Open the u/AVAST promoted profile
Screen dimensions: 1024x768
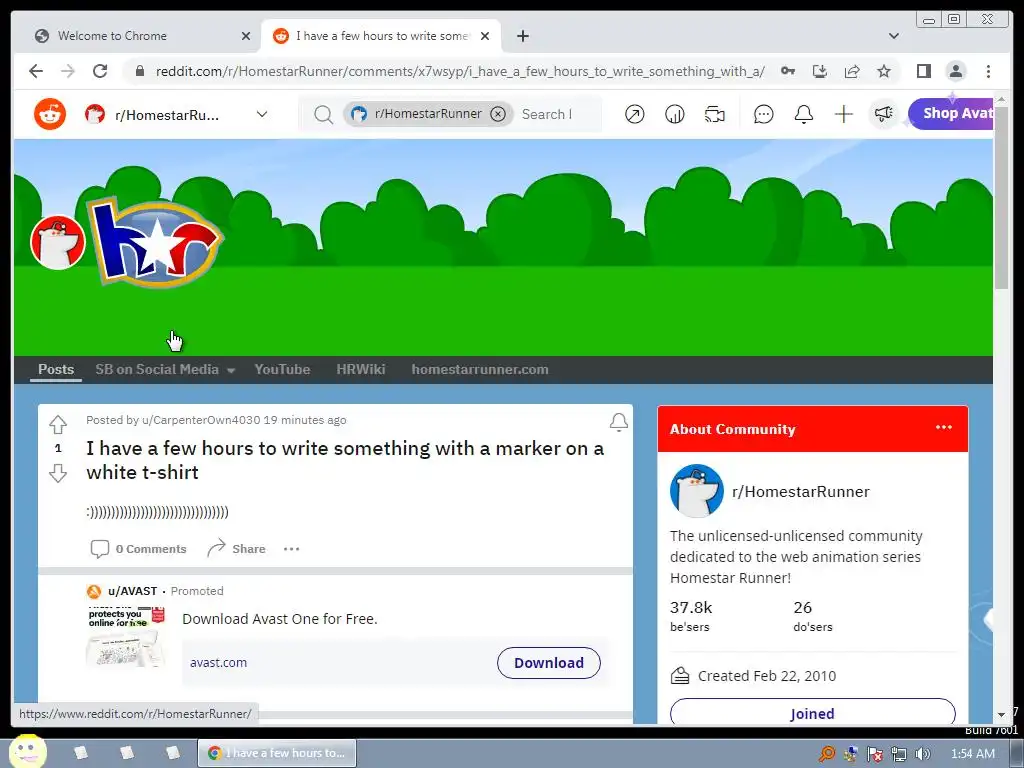[133, 591]
